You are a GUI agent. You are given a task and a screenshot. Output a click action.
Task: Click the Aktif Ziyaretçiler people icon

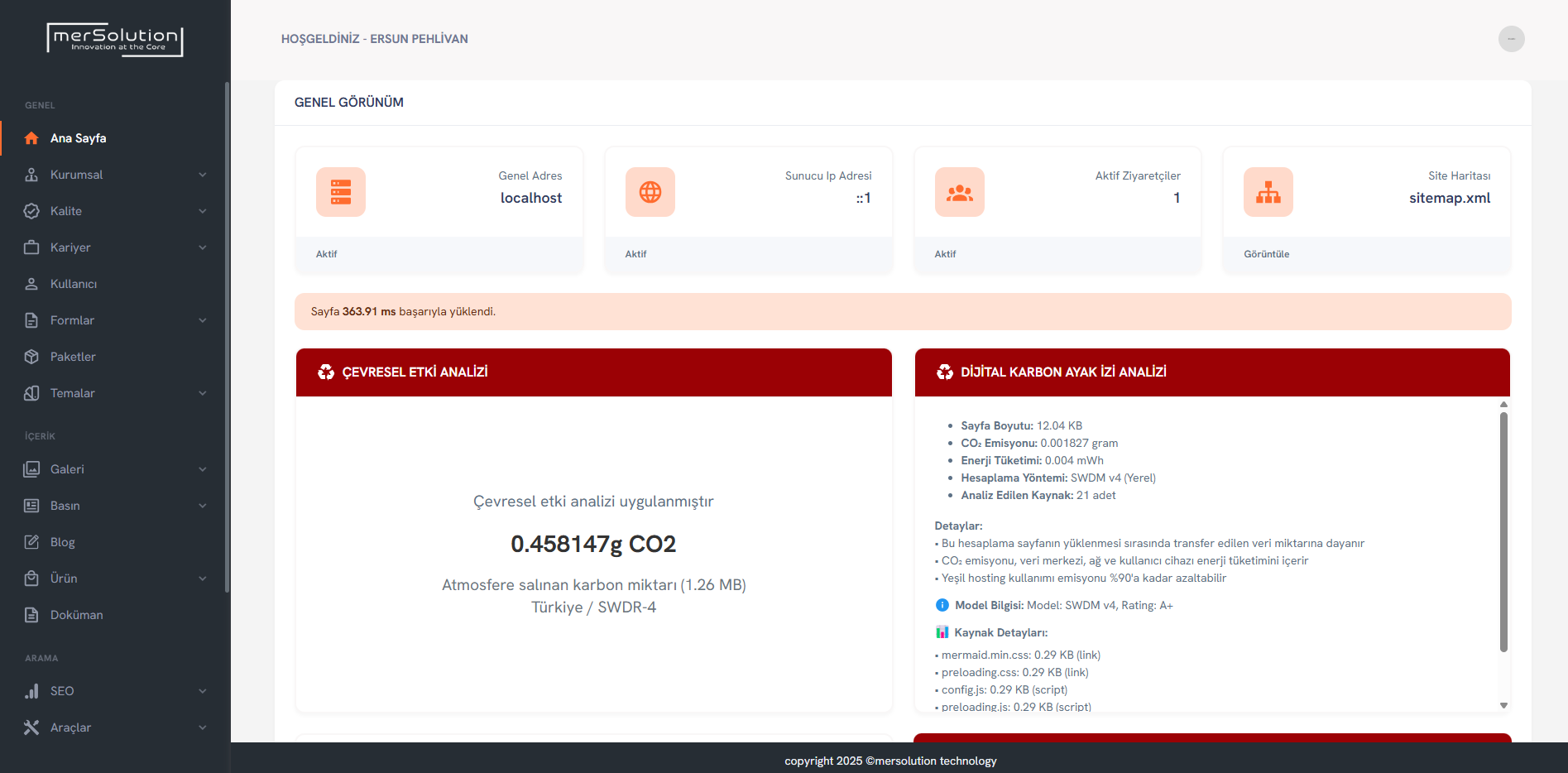pos(960,192)
